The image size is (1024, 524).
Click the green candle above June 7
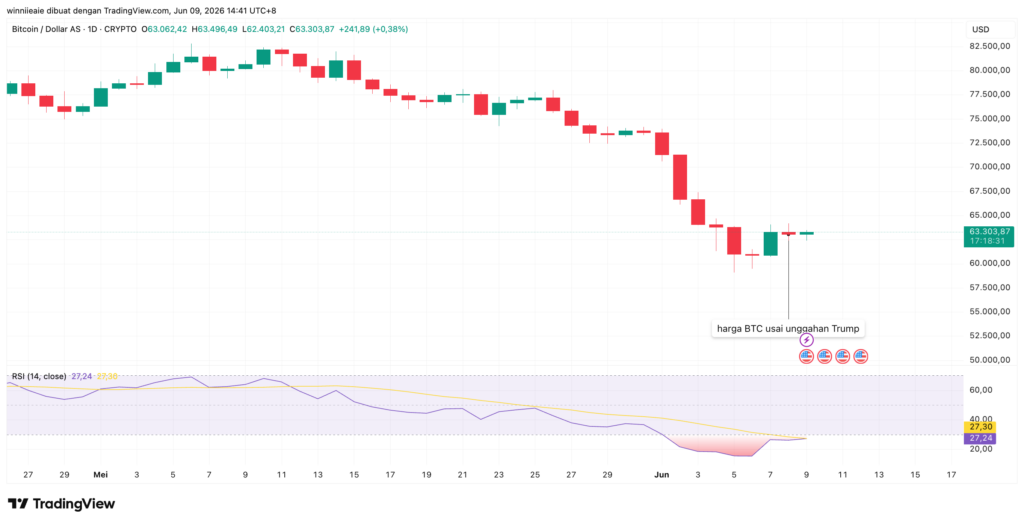click(771, 244)
